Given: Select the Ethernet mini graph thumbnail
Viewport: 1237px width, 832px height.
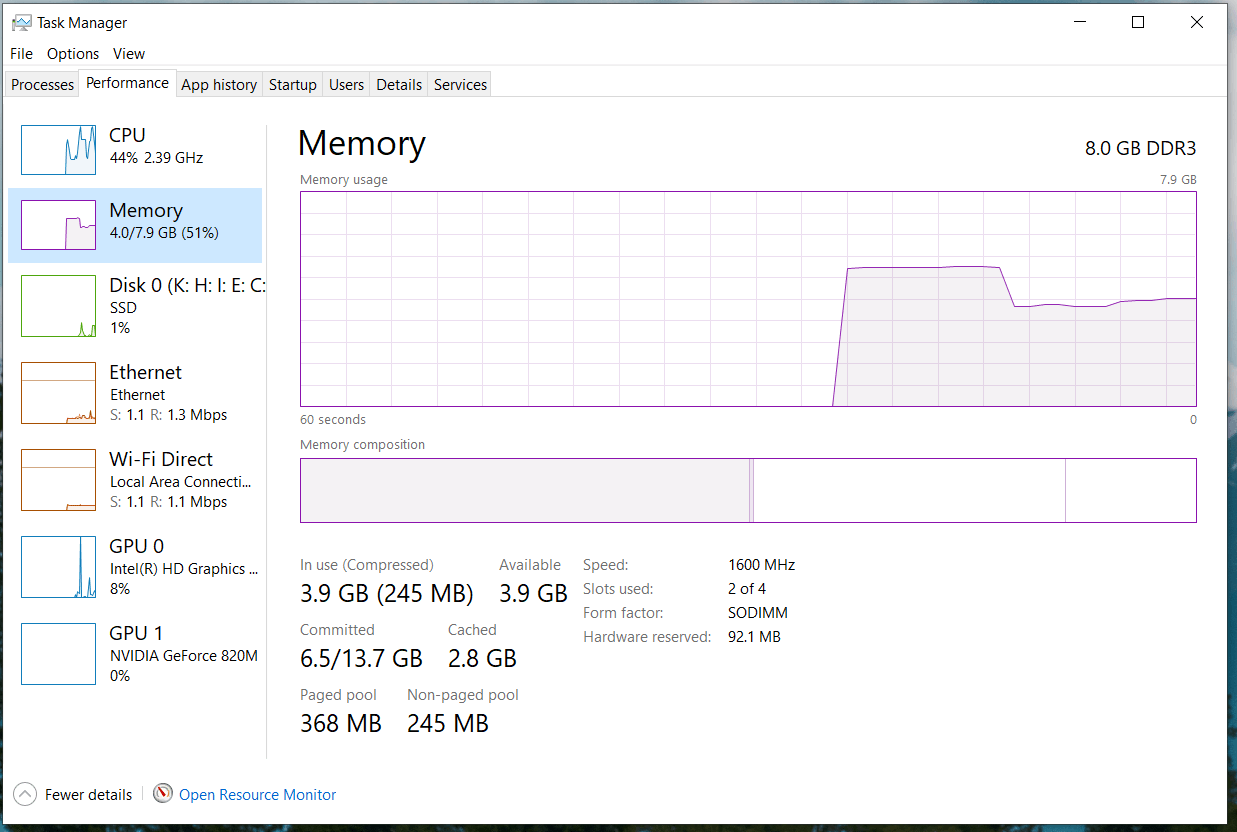Looking at the screenshot, I should pyautogui.click(x=59, y=393).
